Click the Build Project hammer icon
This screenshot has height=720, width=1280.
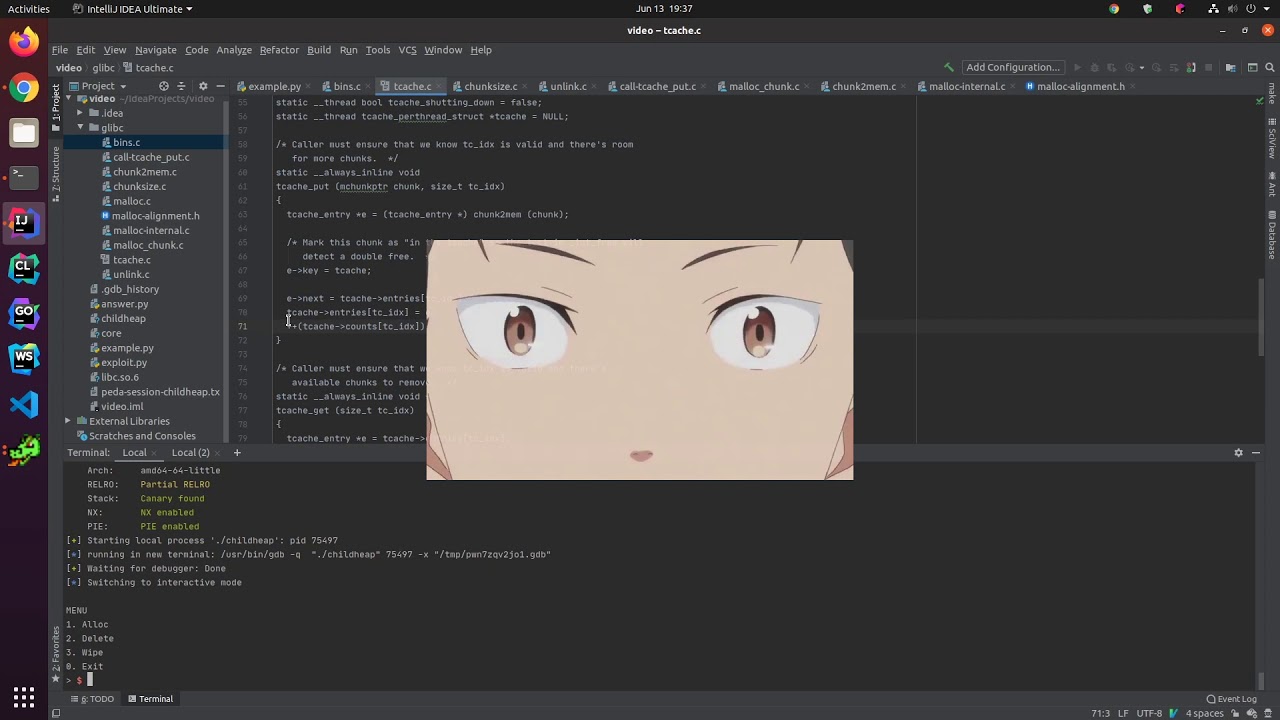click(x=948, y=67)
